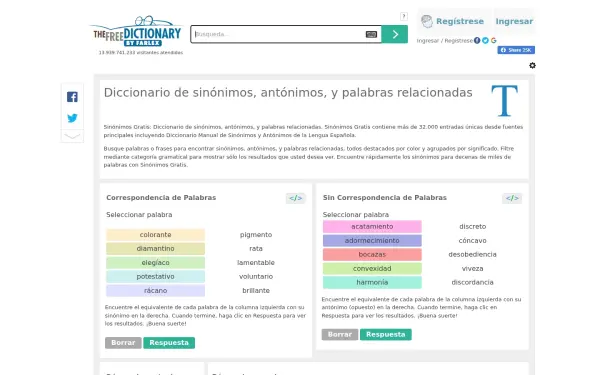The image size is (600, 375).
Task: Select the word convexidad
Action: tap(372, 268)
